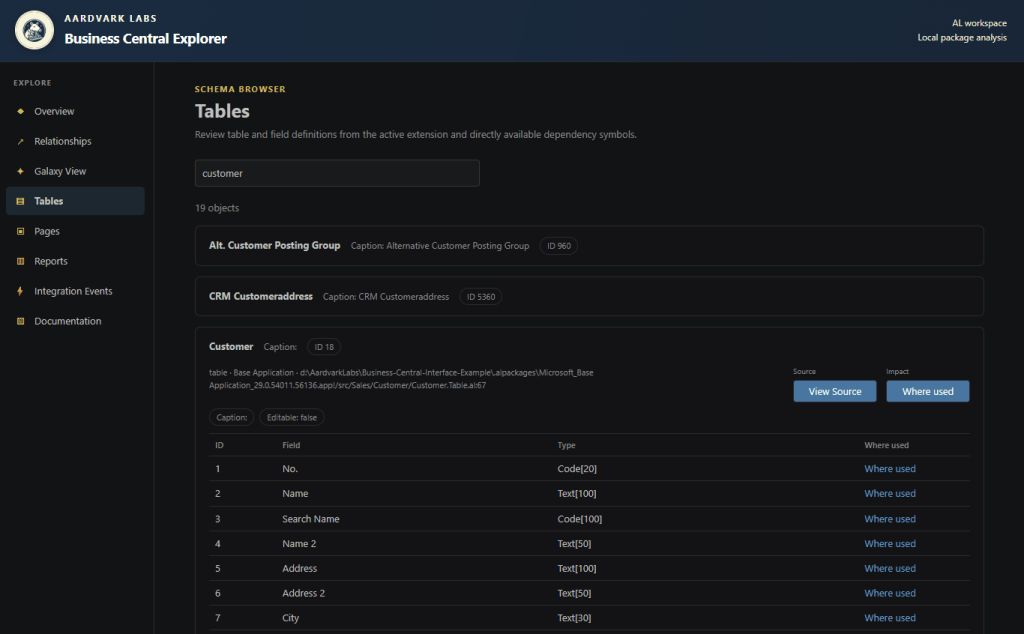Show Integration Events

pos(75,291)
